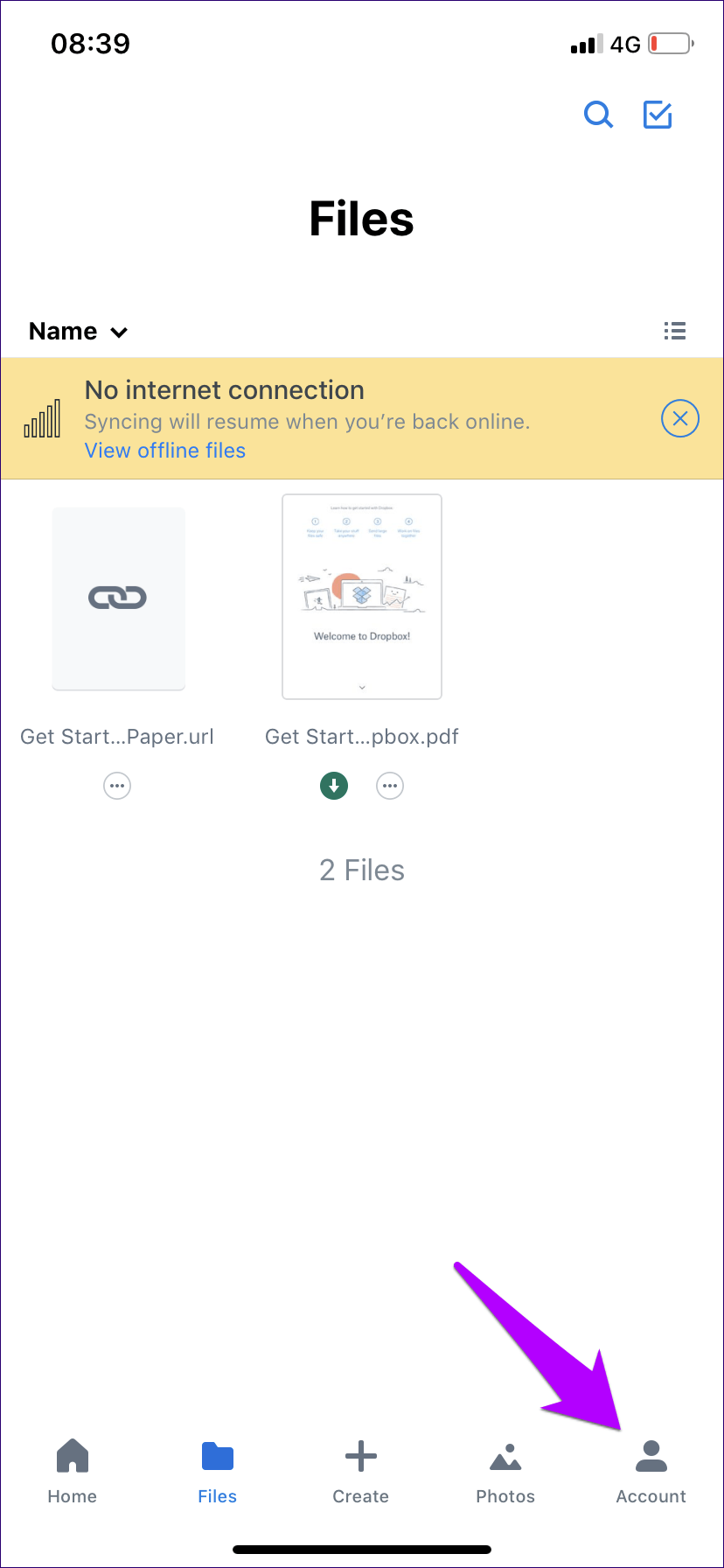This screenshot has width=724, height=1568.
Task: Switch view using the list layout icon
Action: coord(674,331)
